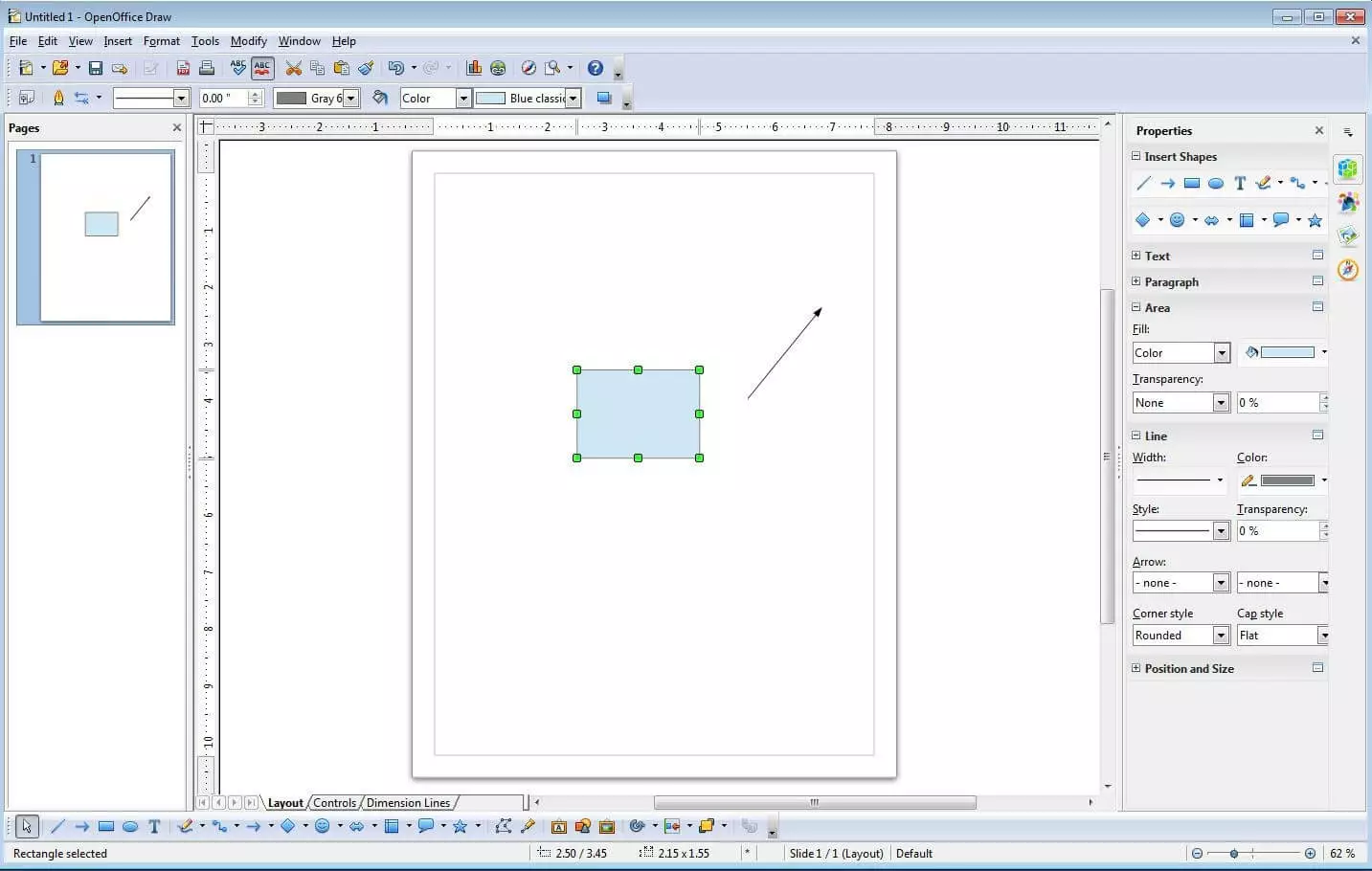Select the Ellipse tool in bottom drawing toolbar
The height and width of the screenshot is (871, 1372).
(x=130, y=827)
